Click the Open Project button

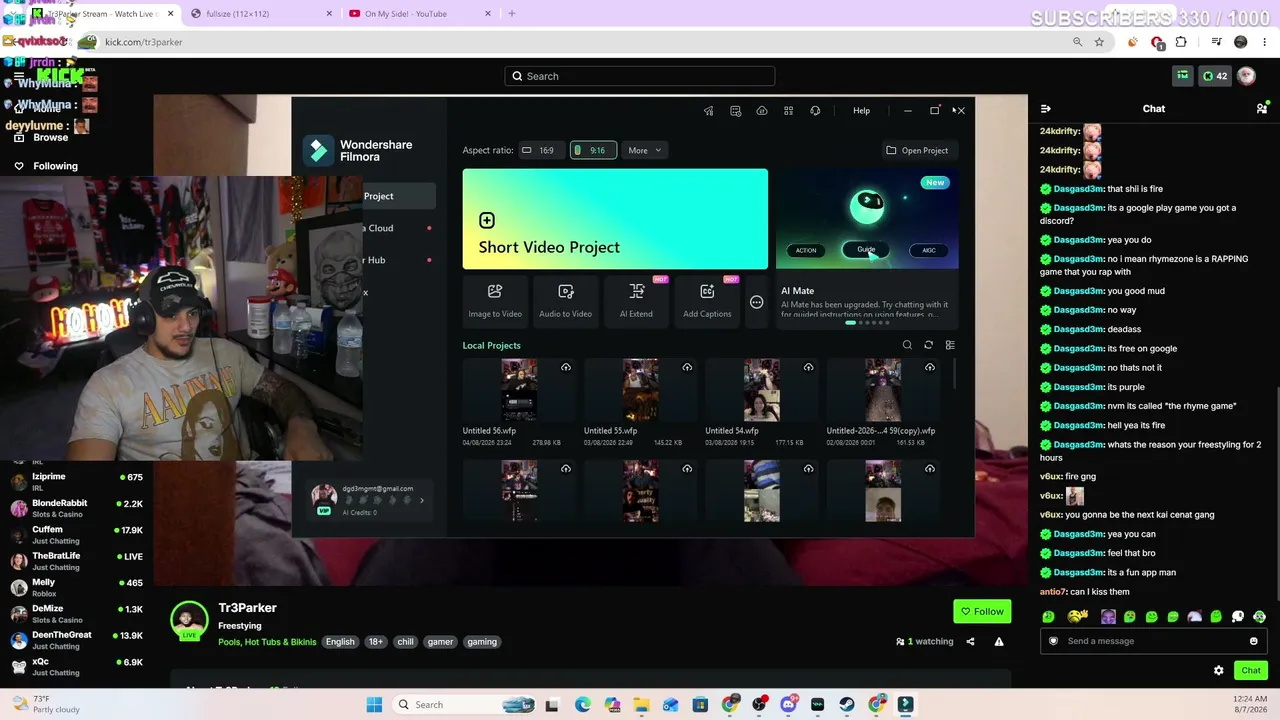tap(917, 150)
